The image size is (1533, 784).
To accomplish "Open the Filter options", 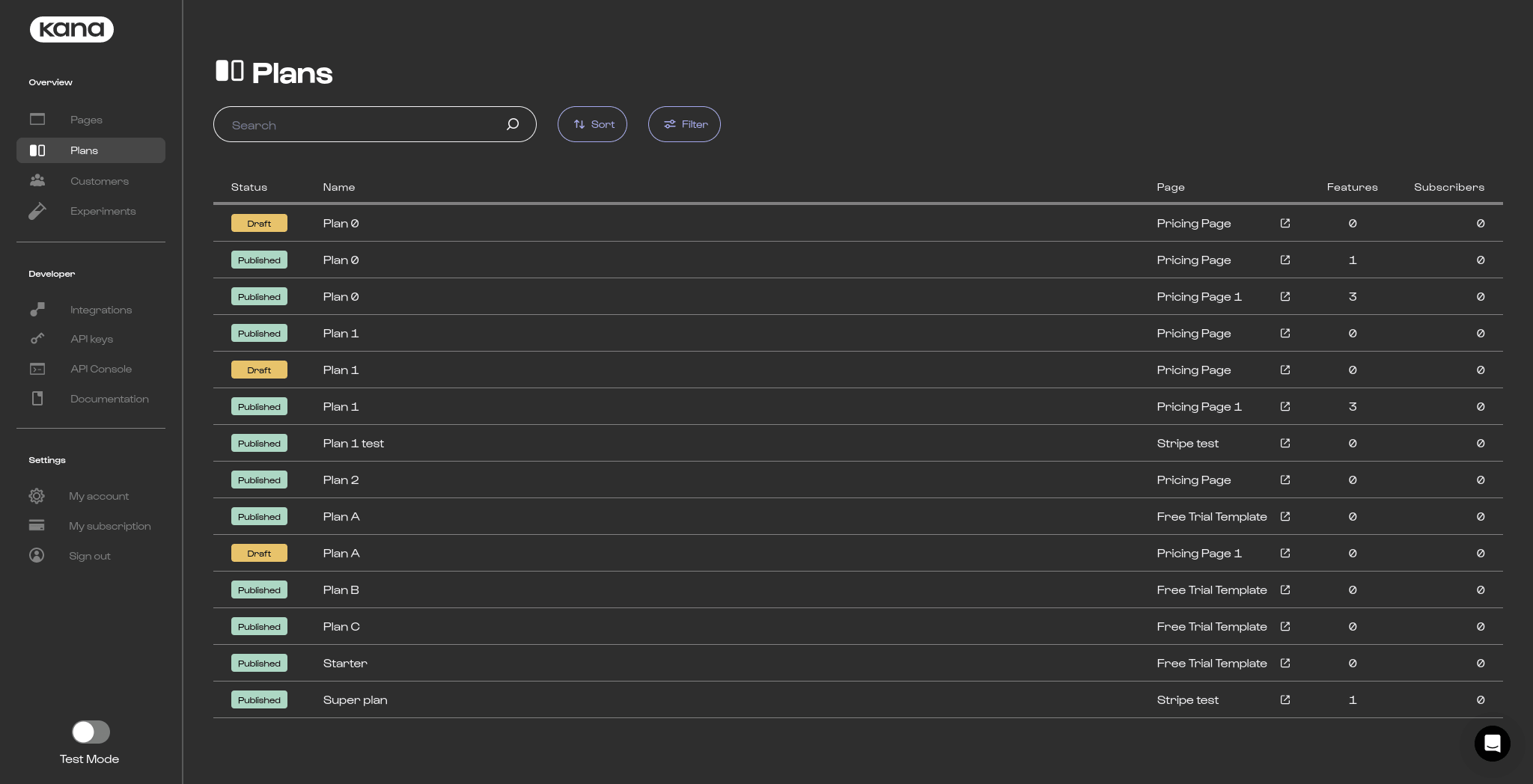I will 684,124.
